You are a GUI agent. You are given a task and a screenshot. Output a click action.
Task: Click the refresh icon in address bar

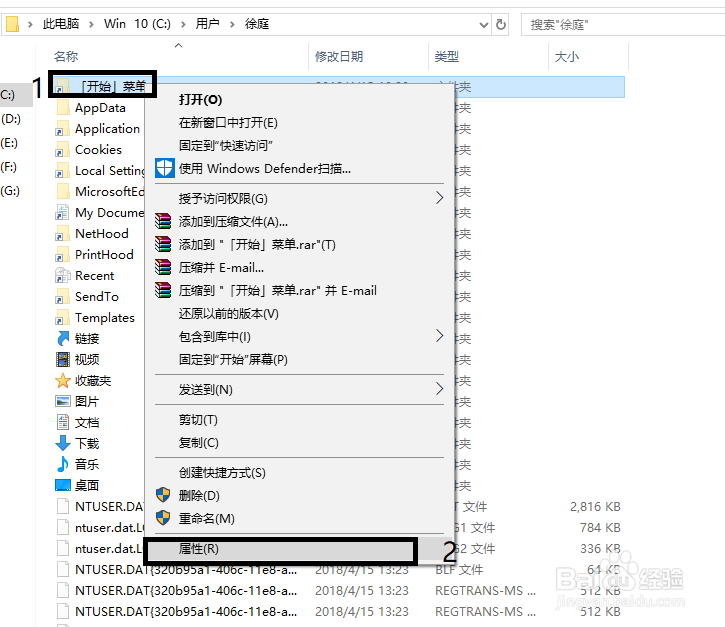click(x=501, y=24)
